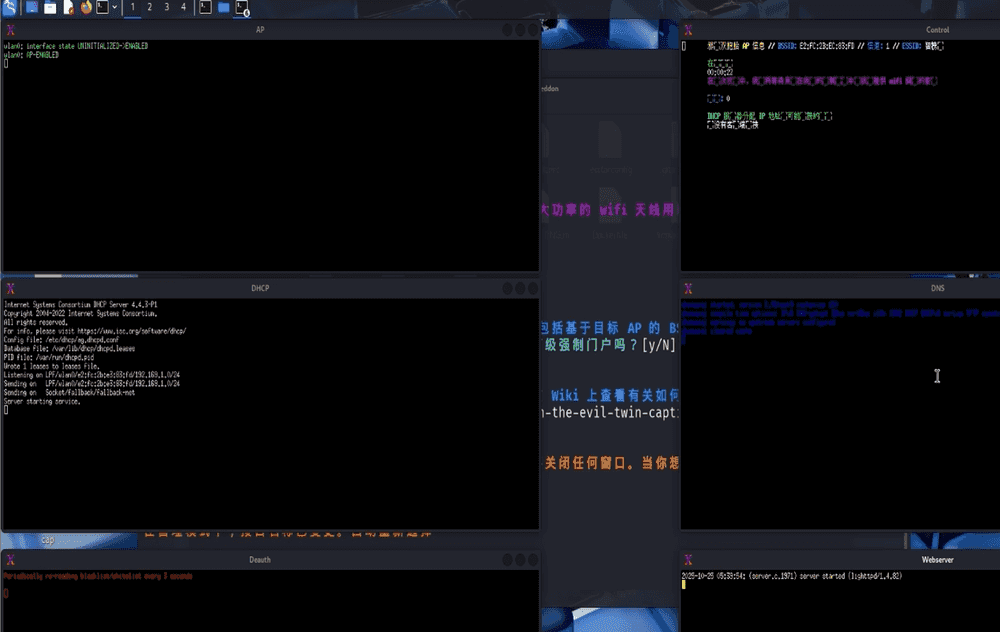The image size is (1000, 632).
Task: Click the Webserver window's X icon
Action: click(x=688, y=560)
